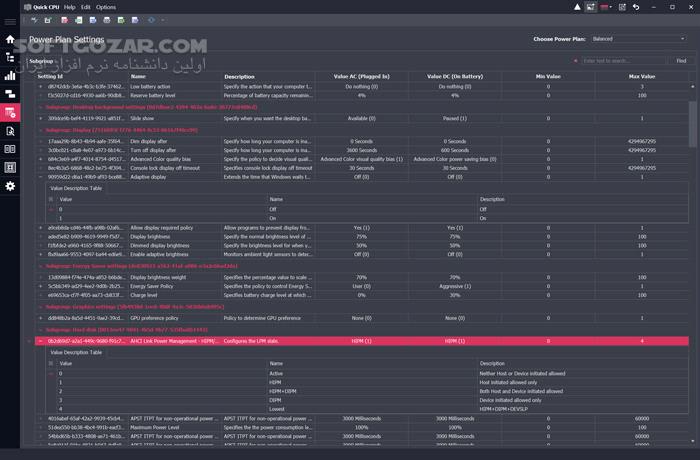Viewport: 700px width, 460px height.
Task: Open the Edit menu
Action: 85,6
